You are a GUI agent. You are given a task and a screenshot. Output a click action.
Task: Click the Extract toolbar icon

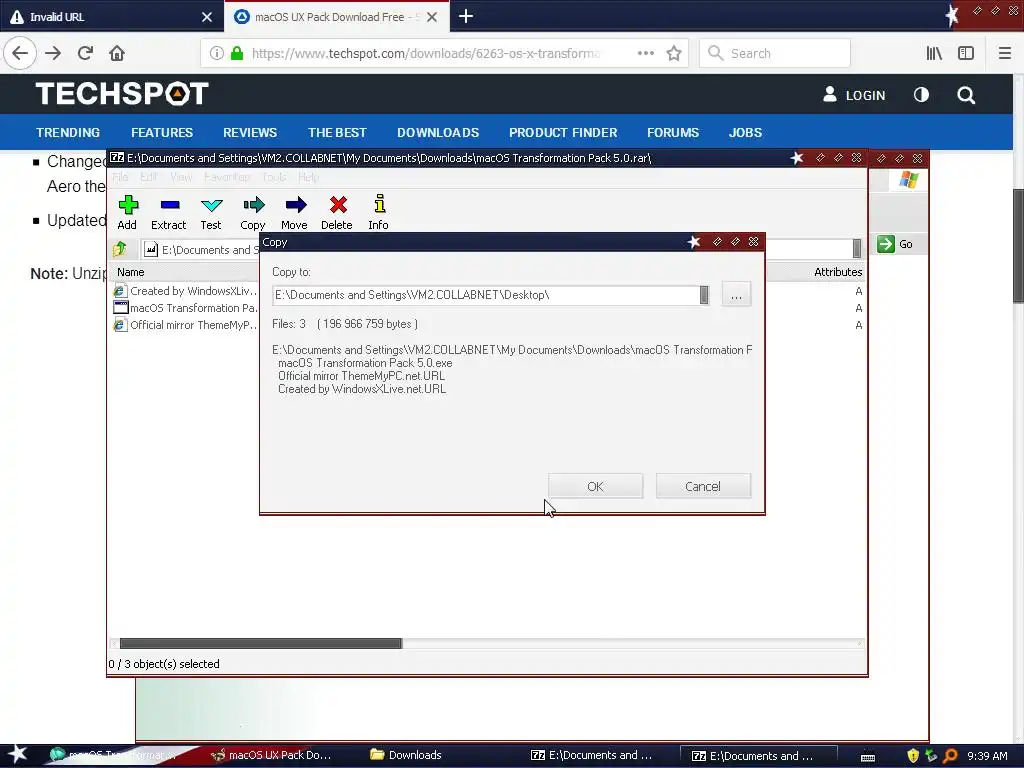pos(168,212)
